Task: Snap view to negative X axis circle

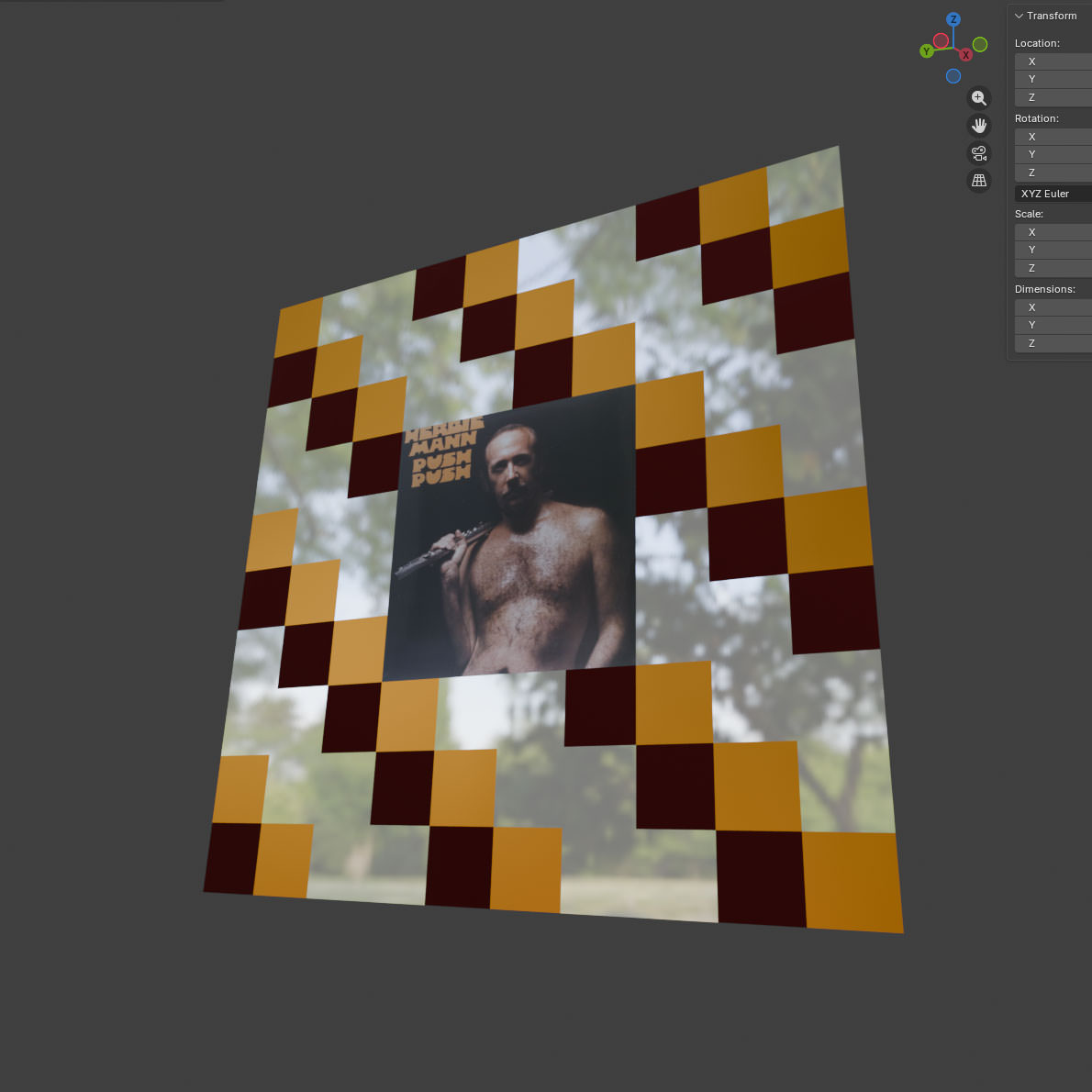Action: 941,41
